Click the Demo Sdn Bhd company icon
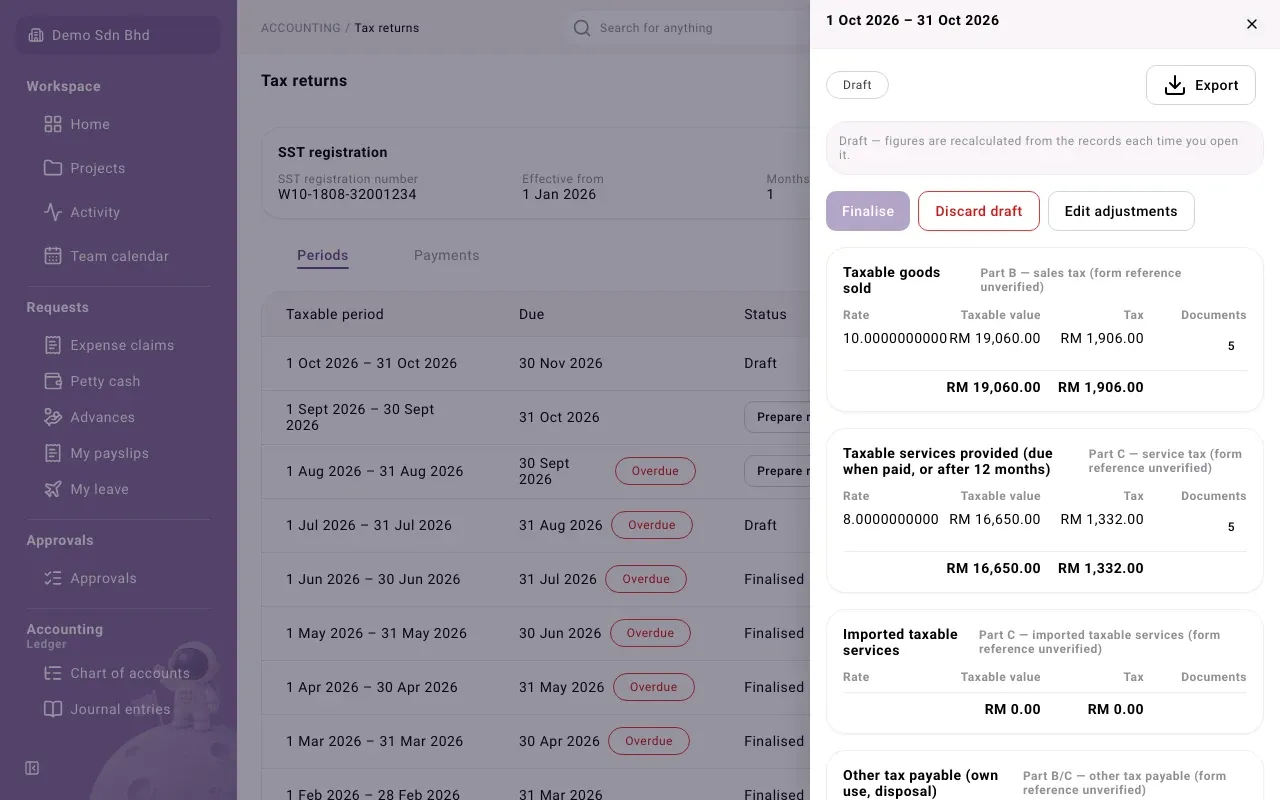The width and height of the screenshot is (1280, 800). [36, 35]
